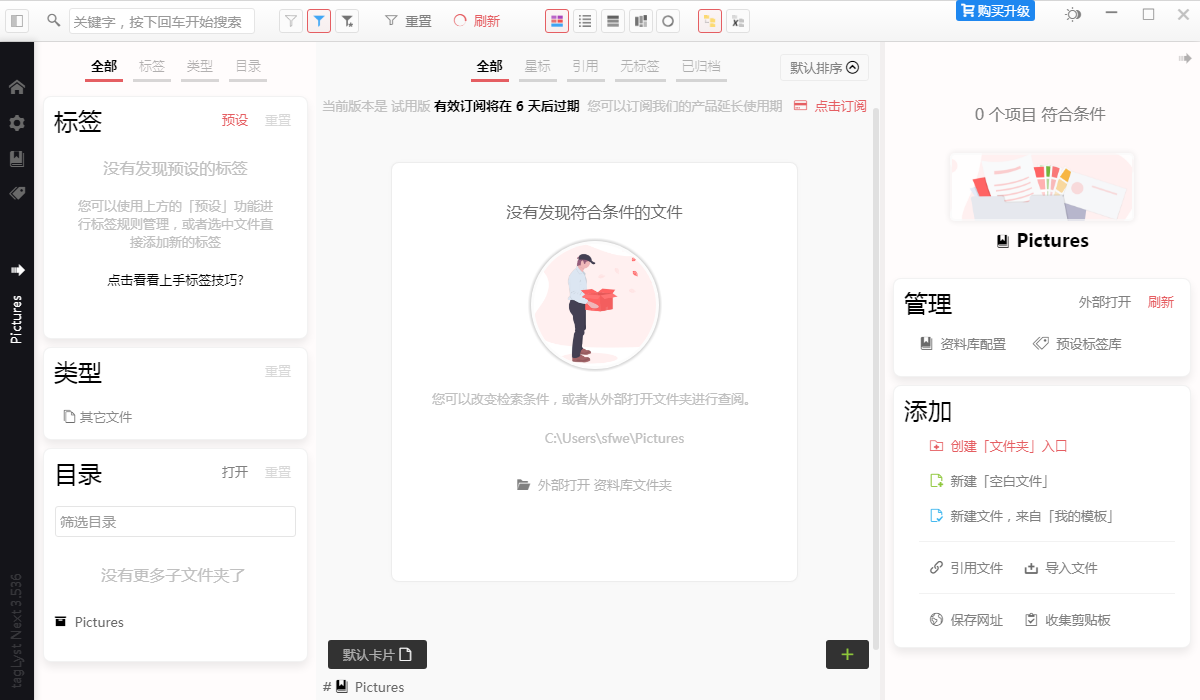Viewport: 1200px width, 700px height.
Task: Click the library bookmark sidebar icon
Action: (17, 159)
